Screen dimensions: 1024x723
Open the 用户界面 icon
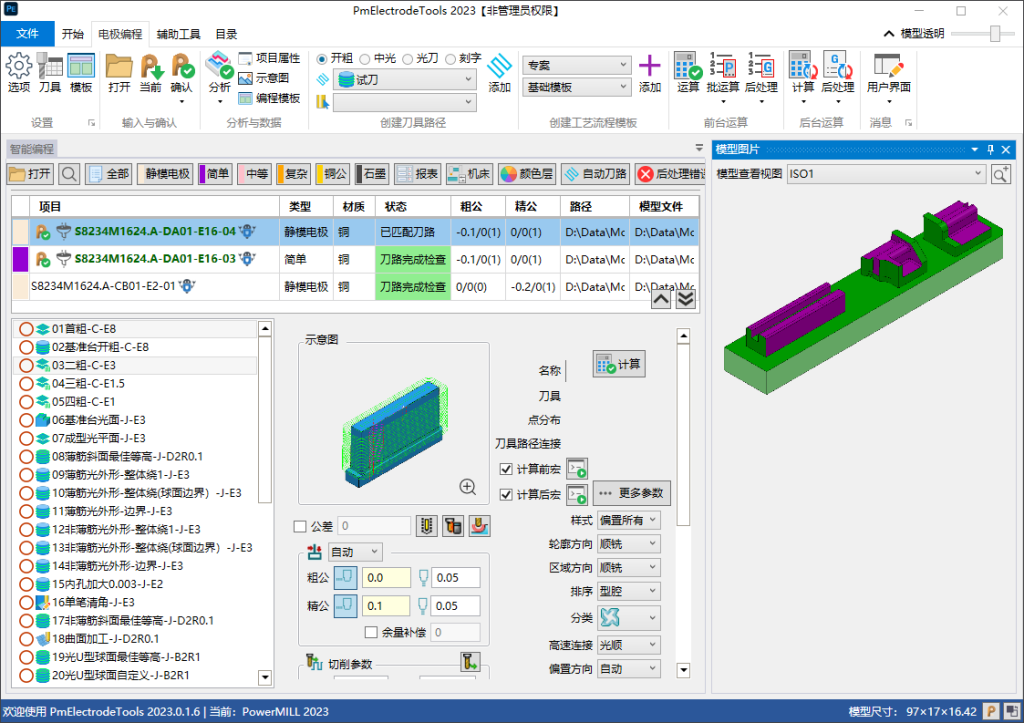pyautogui.click(x=889, y=72)
